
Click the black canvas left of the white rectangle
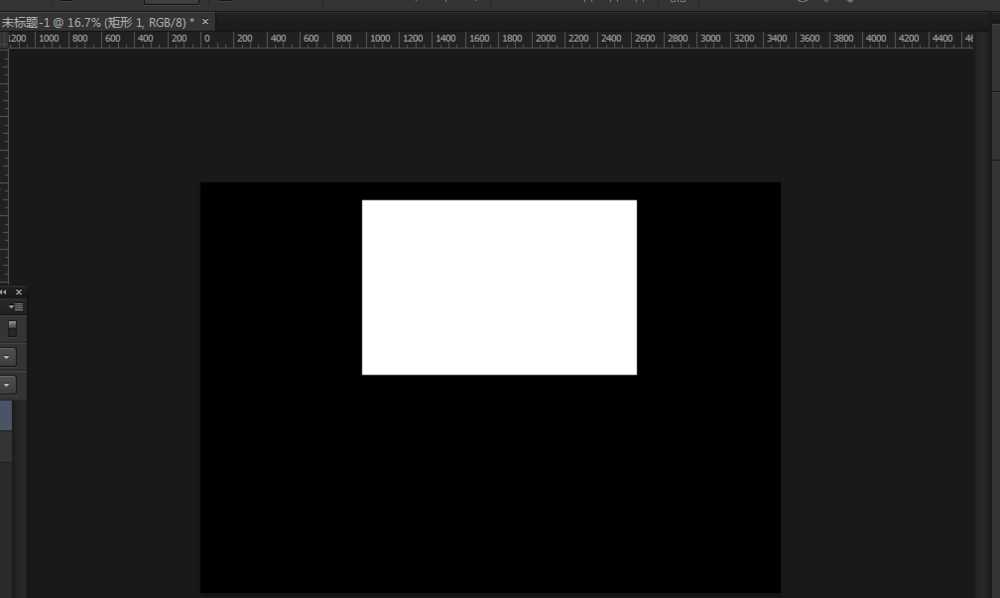280,290
